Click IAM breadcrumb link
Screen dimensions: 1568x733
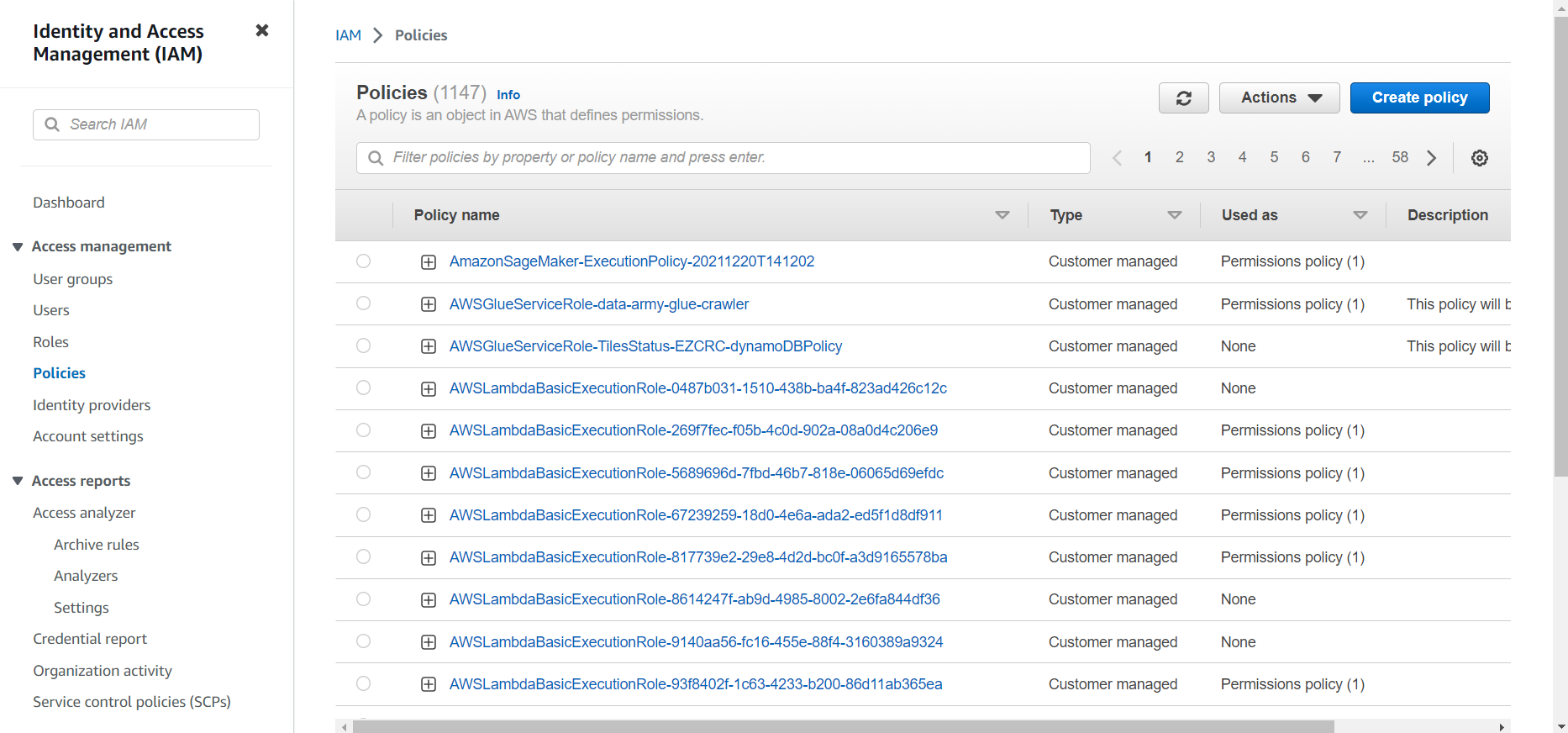coord(348,35)
